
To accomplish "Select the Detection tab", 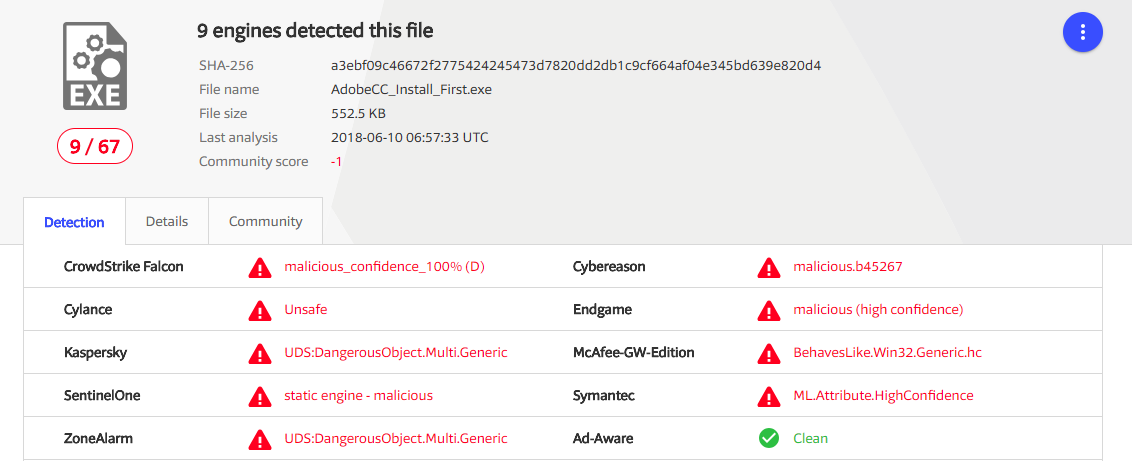I will click(74, 222).
